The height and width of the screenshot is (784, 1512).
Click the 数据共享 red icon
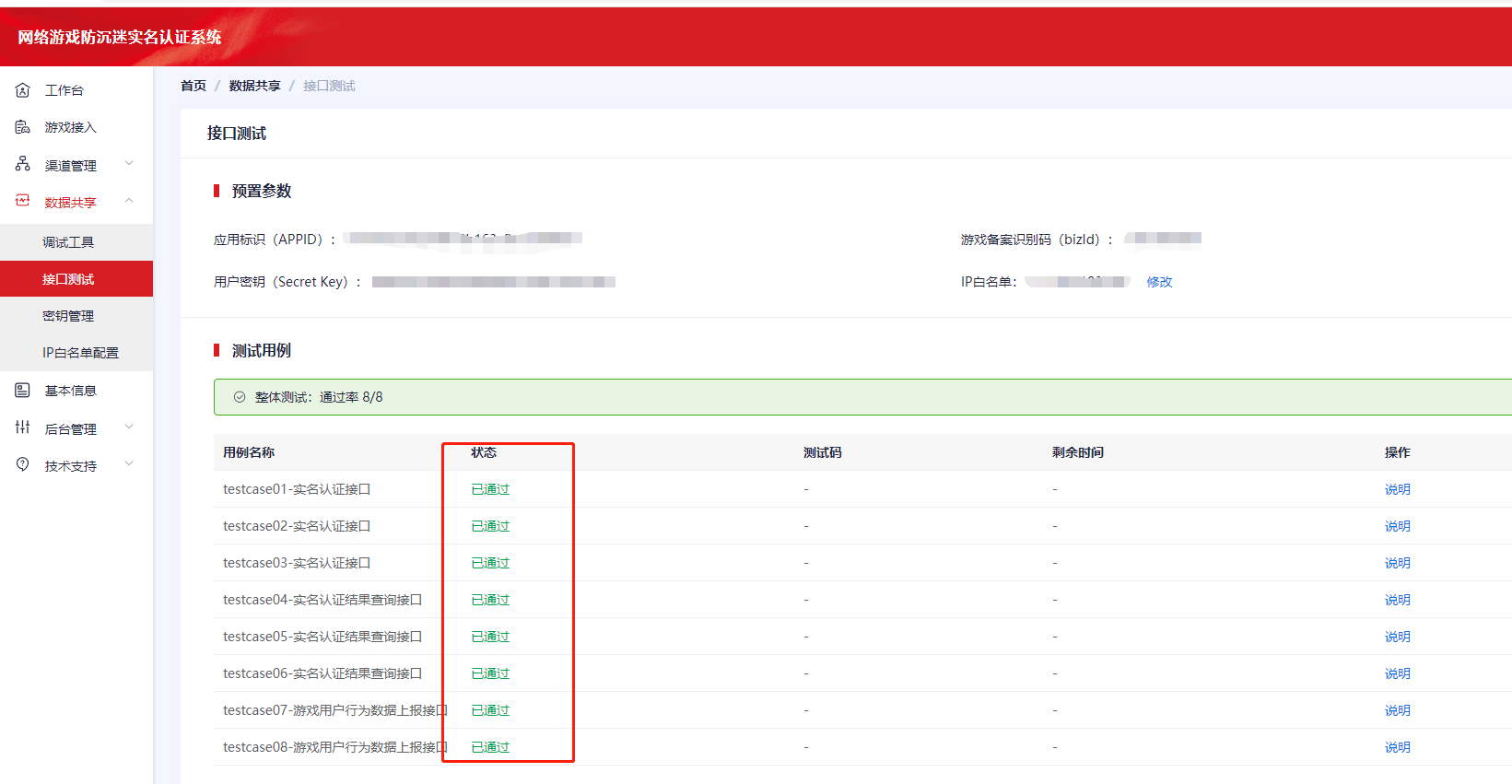tap(23, 201)
